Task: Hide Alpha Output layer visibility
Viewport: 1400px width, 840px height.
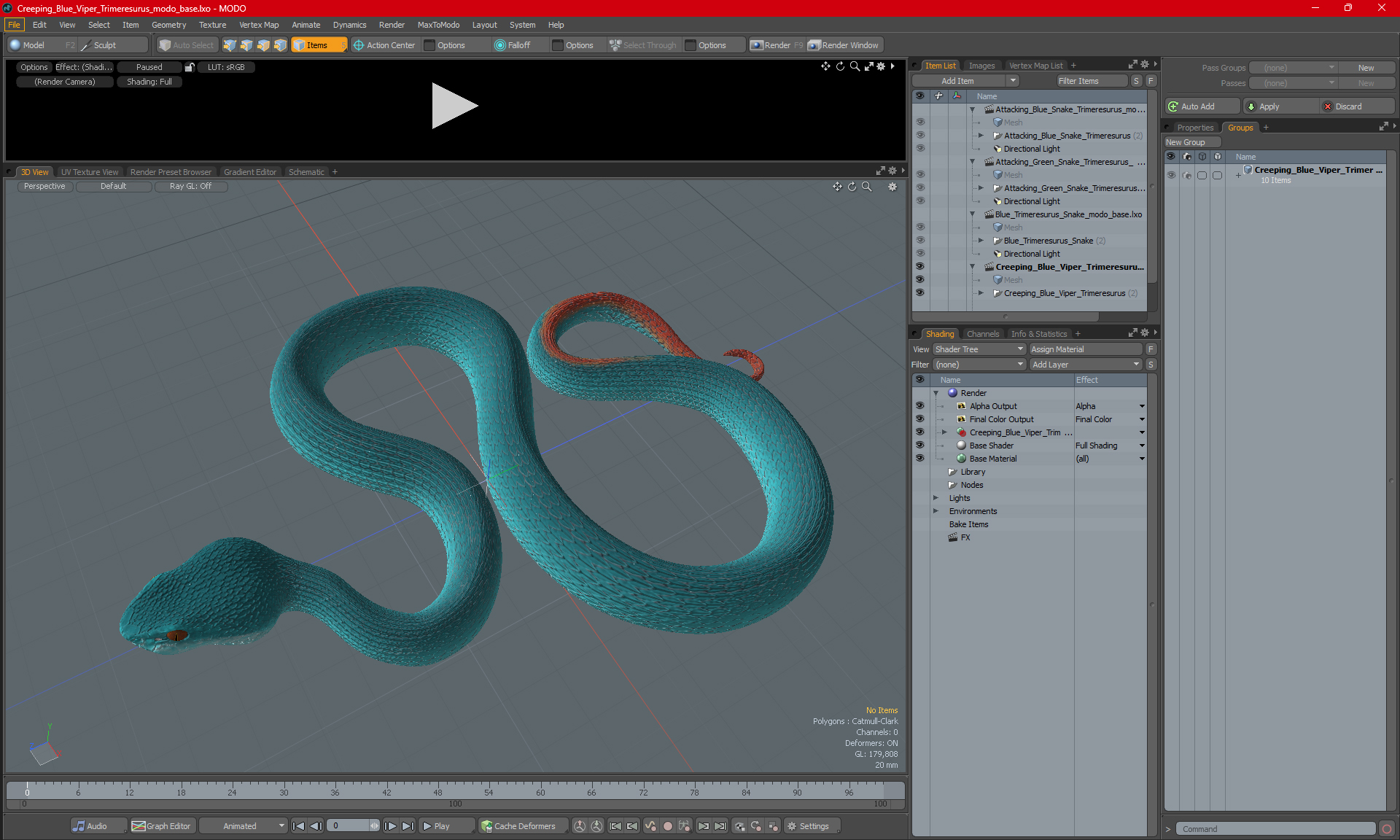Action: [919, 406]
